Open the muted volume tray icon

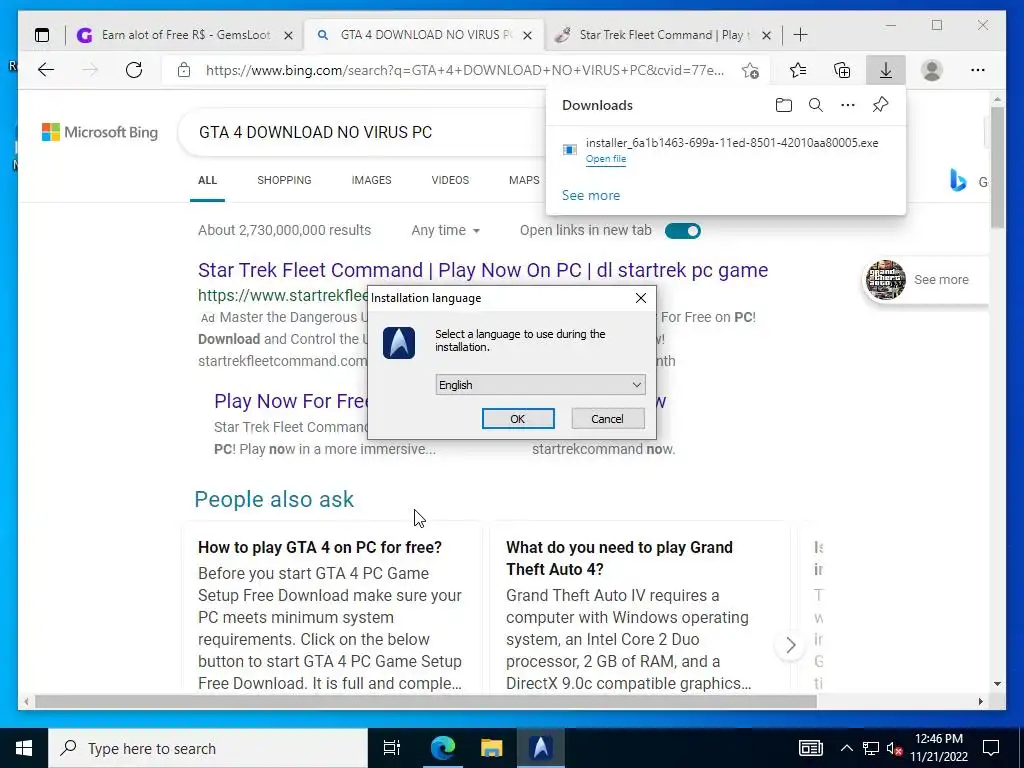click(x=894, y=748)
